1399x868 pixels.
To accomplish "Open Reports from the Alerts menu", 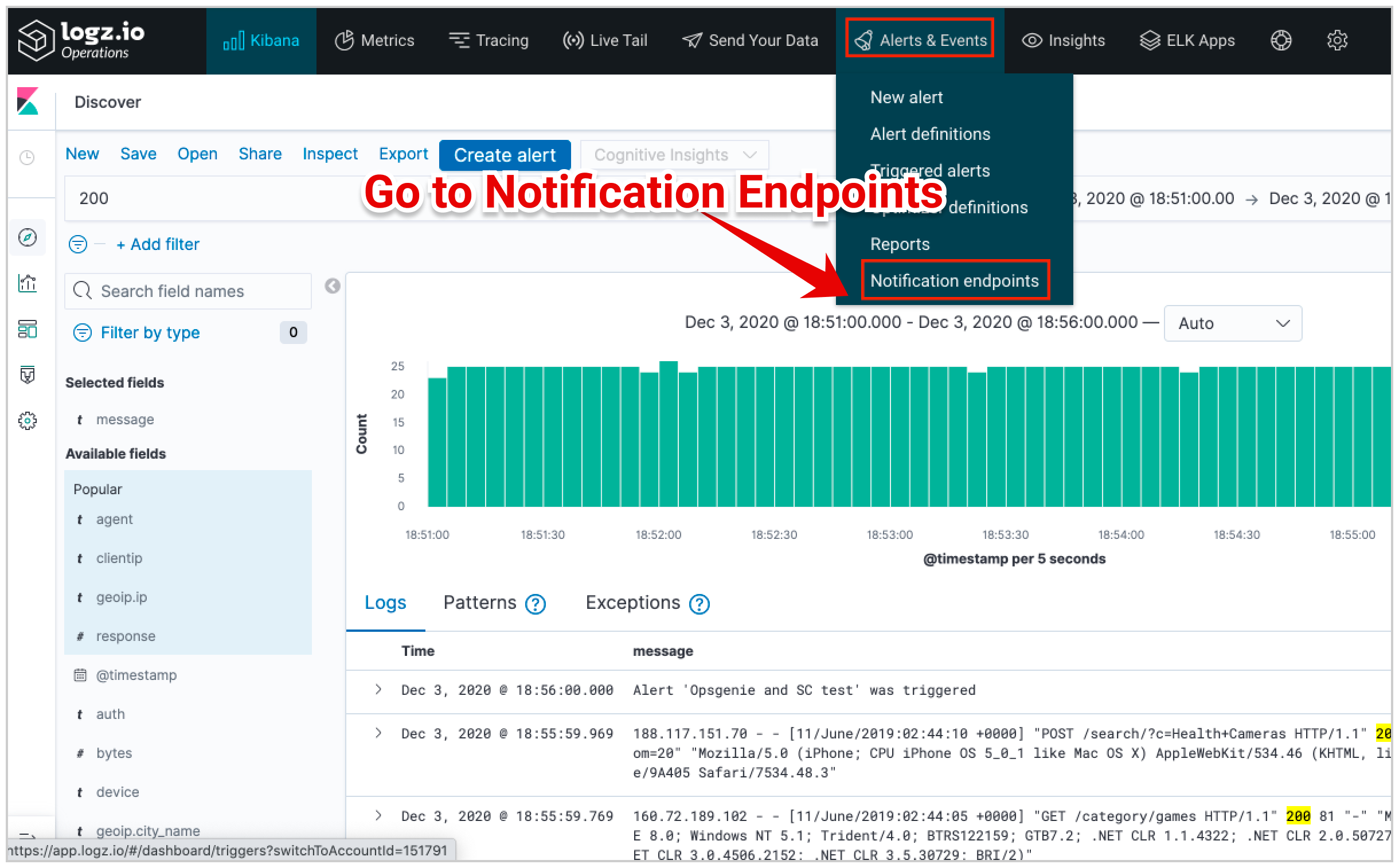I will (x=900, y=244).
